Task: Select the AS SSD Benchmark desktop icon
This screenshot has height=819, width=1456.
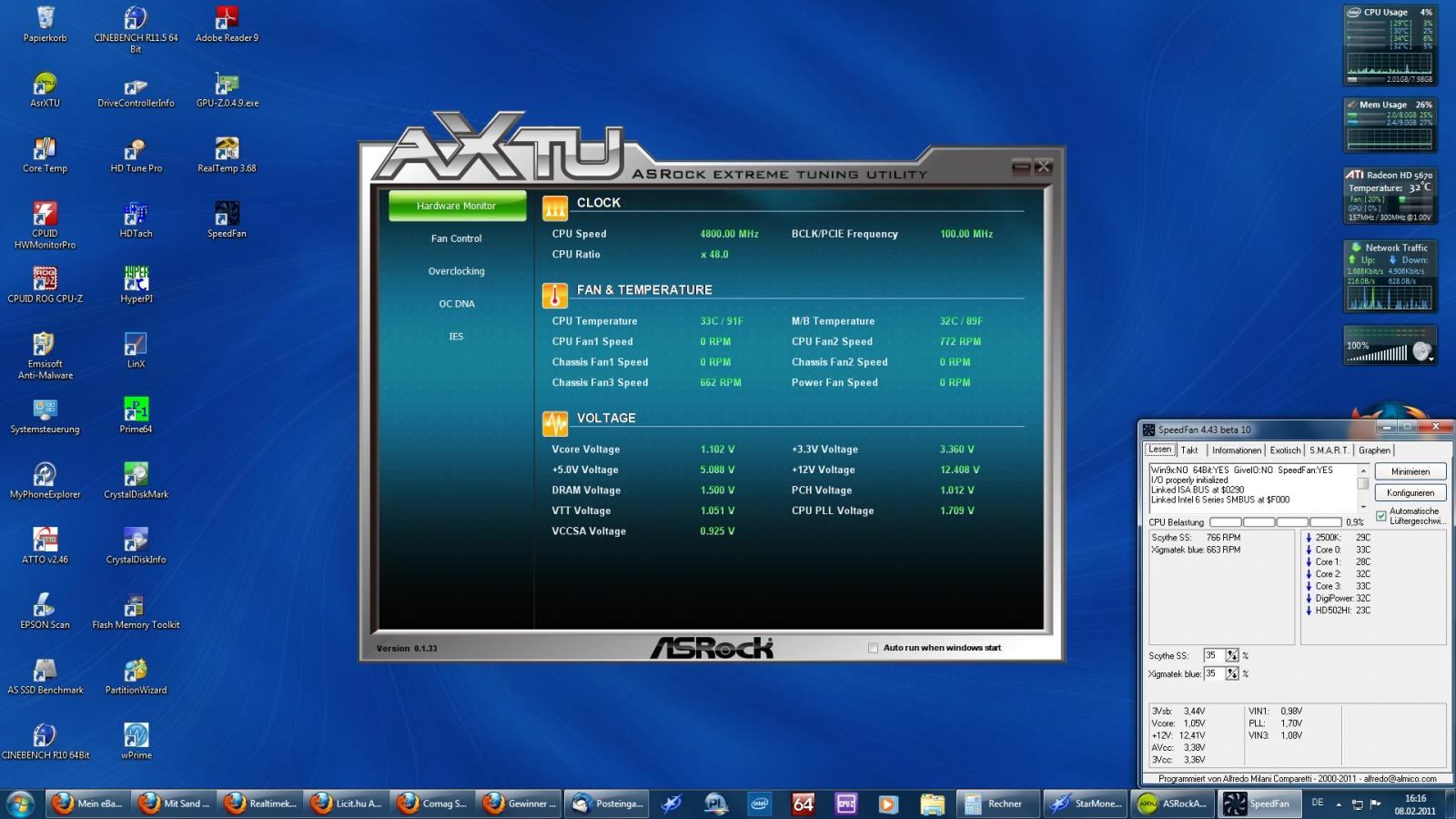Action: coord(45,678)
